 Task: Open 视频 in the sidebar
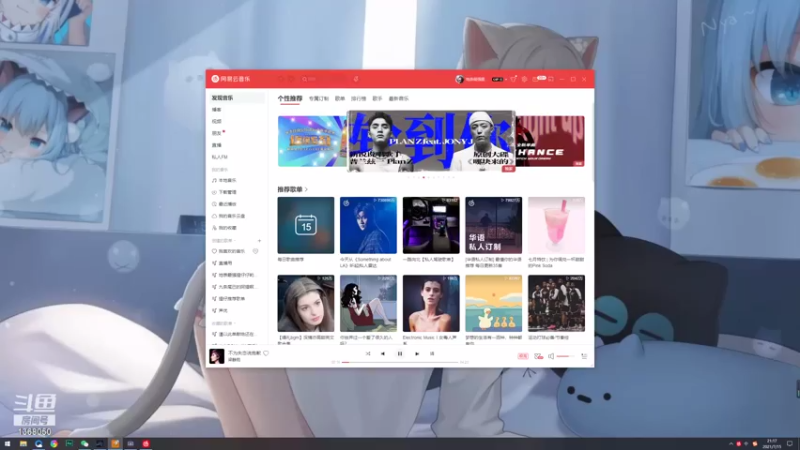tap(217, 121)
